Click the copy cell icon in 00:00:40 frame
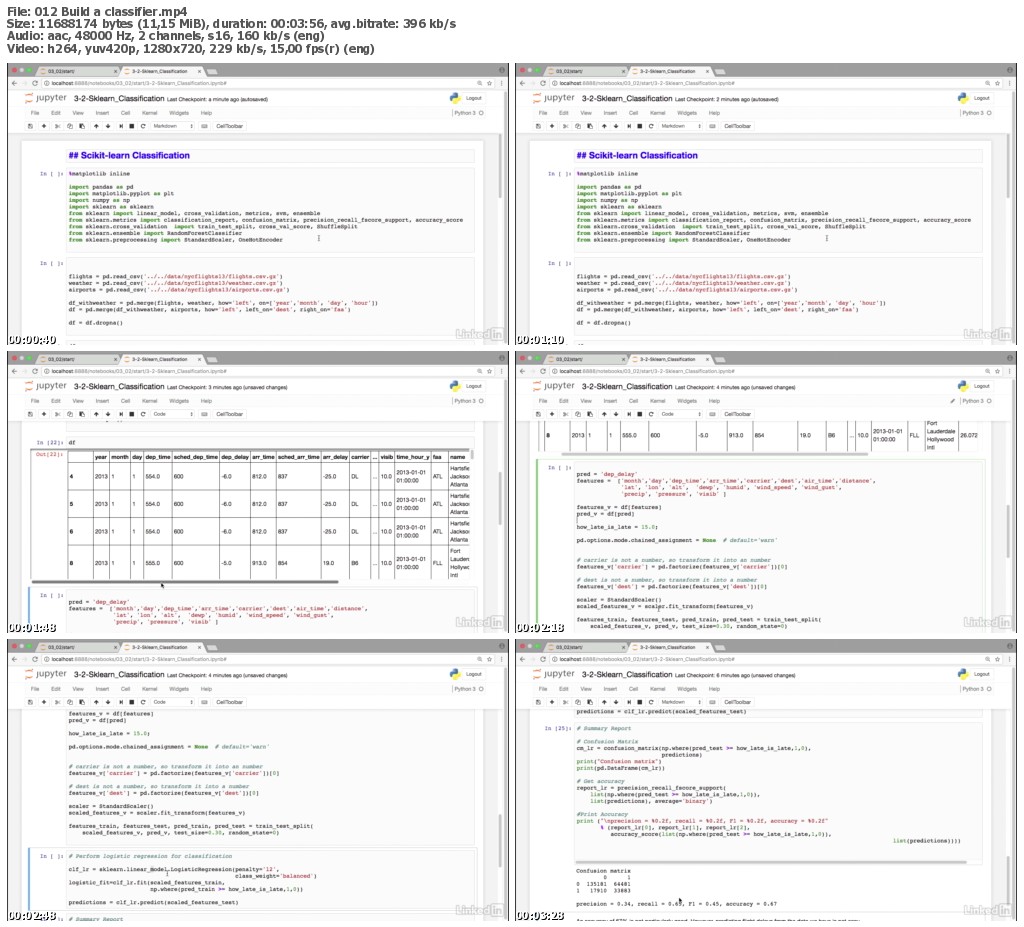Screen dimensions: 1024x927 [x=70, y=126]
